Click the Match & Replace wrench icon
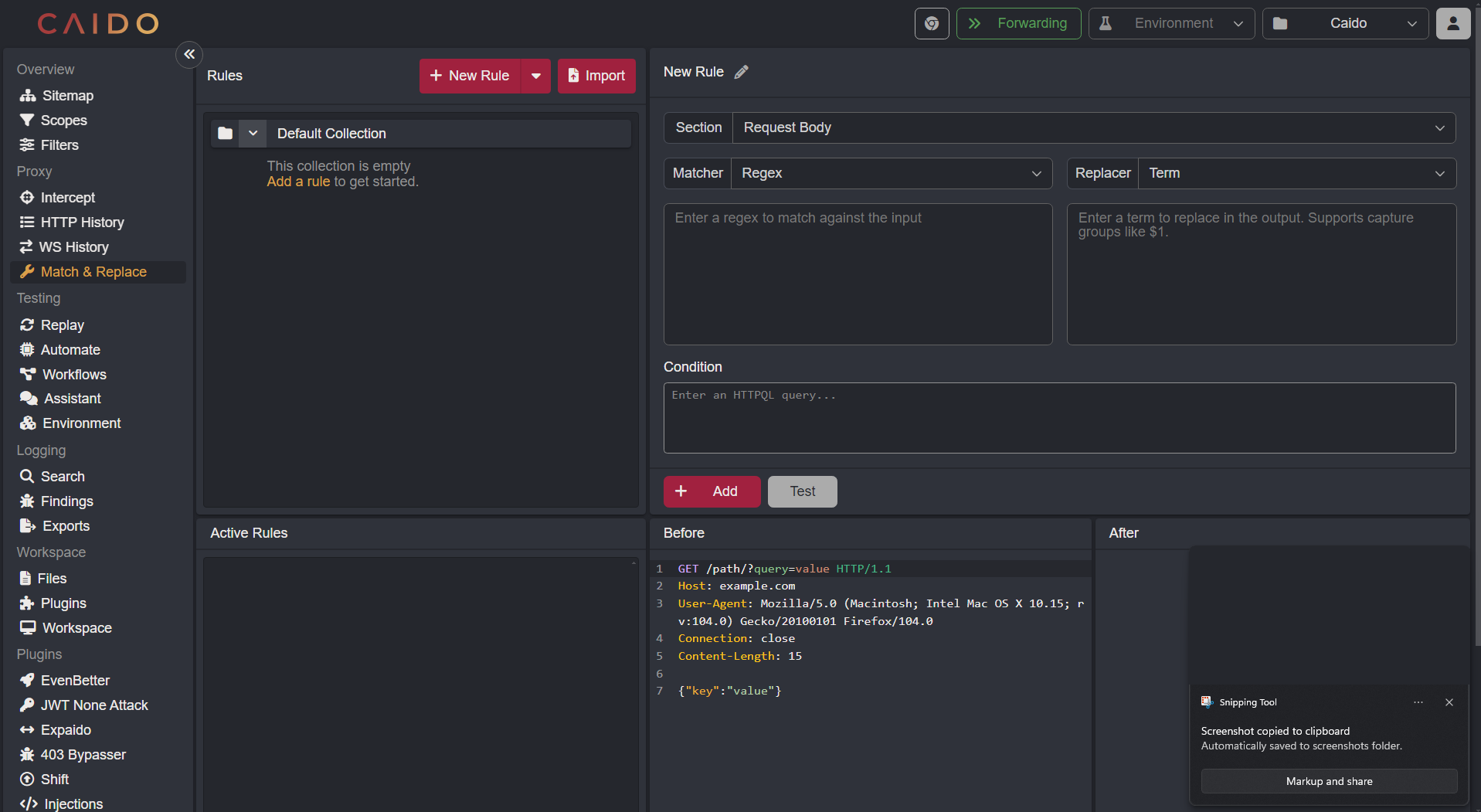Screen dimensions: 1481x812 (x=27, y=272)
